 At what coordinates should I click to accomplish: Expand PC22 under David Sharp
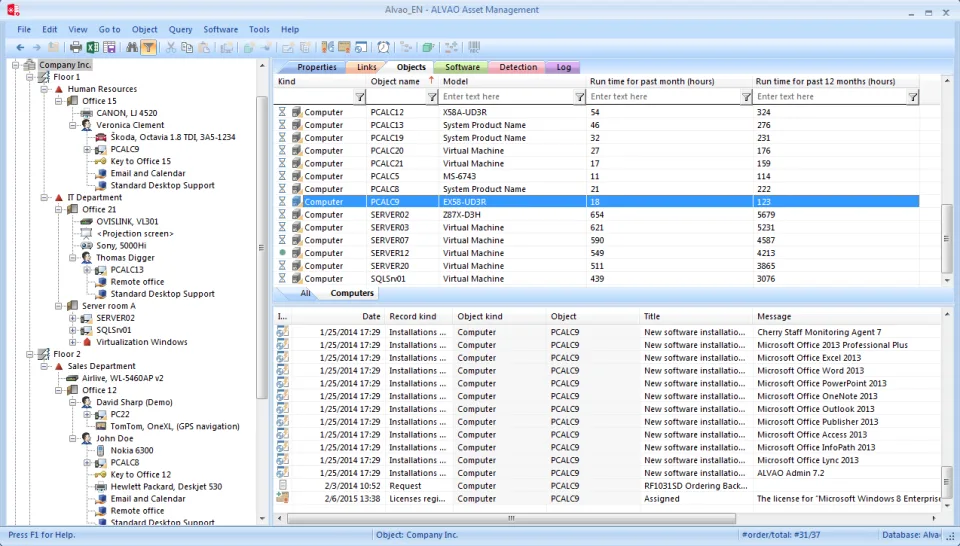[x=87, y=414]
